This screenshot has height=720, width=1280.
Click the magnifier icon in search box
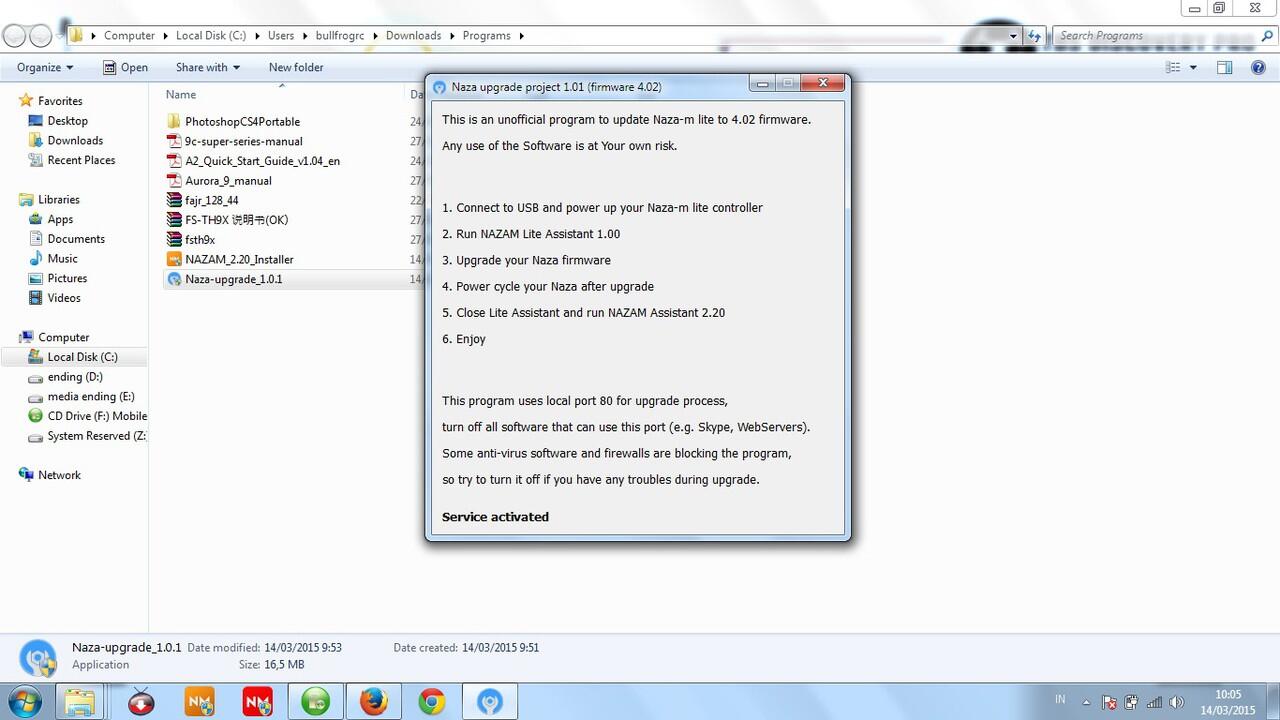(1266, 35)
